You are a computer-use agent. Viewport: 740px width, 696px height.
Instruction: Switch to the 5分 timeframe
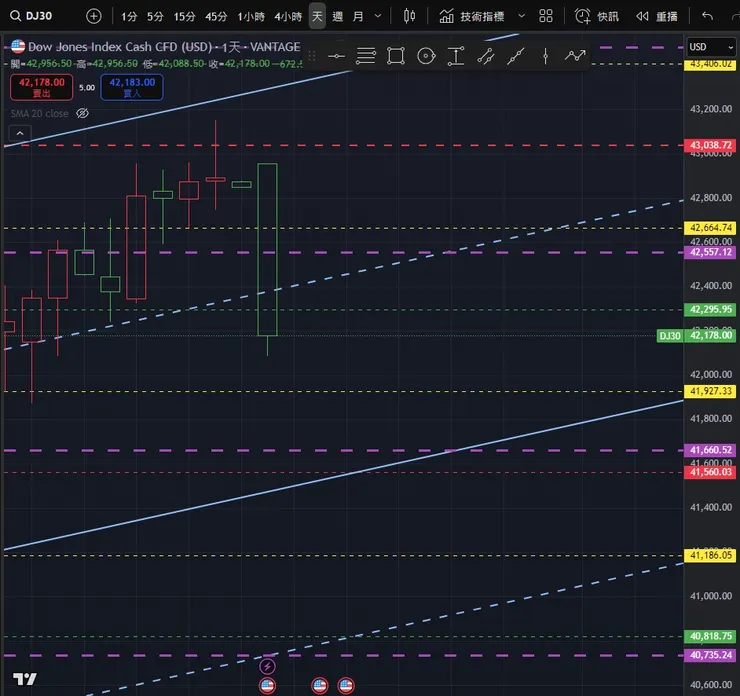[155, 17]
